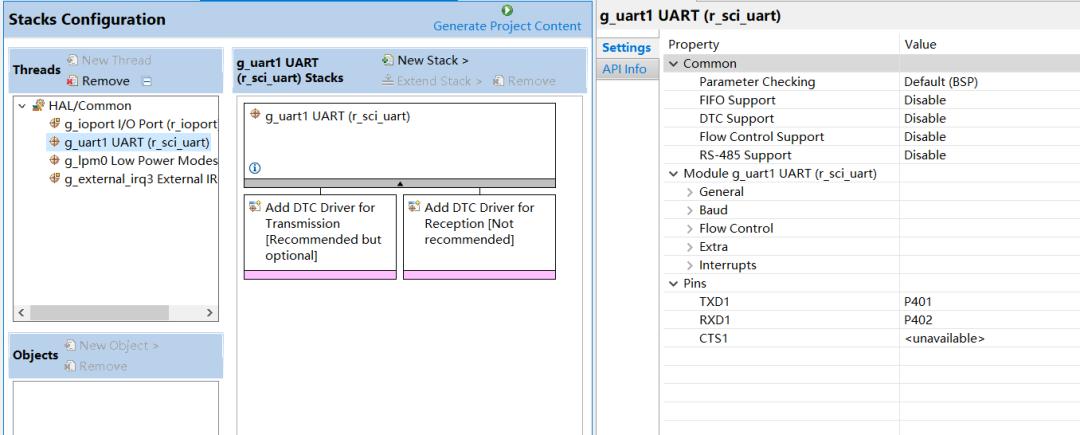Click the Add DTC Driver for Reception icon
This screenshot has width=1080, height=435.
[x=414, y=207]
